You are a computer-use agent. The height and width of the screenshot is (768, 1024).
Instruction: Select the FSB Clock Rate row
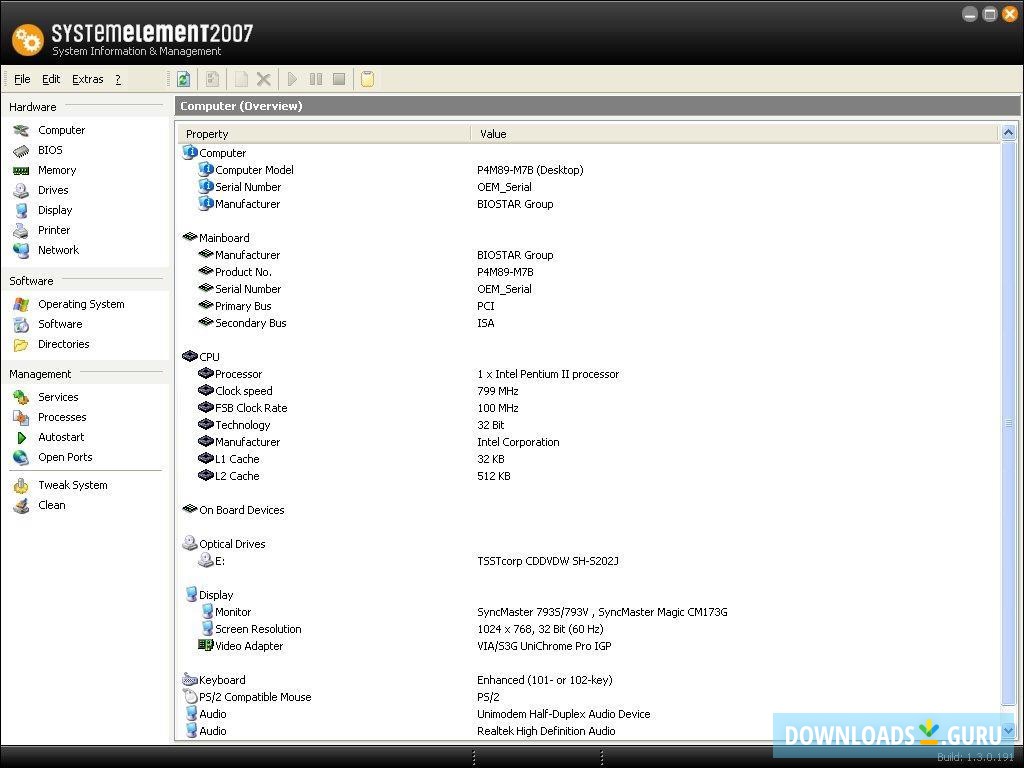tap(251, 408)
